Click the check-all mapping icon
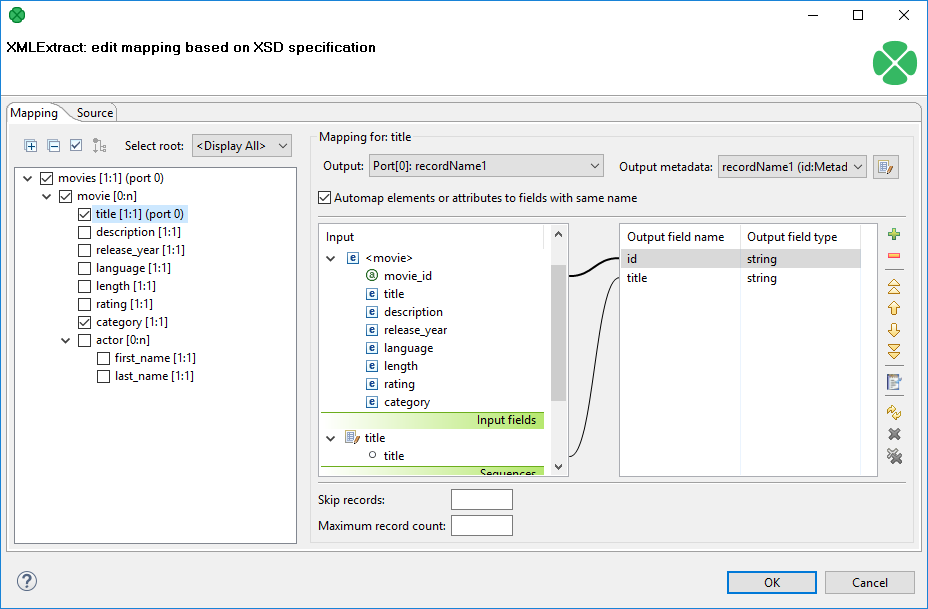Image resolution: width=928 pixels, height=609 pixels. (x=76, y=145)
